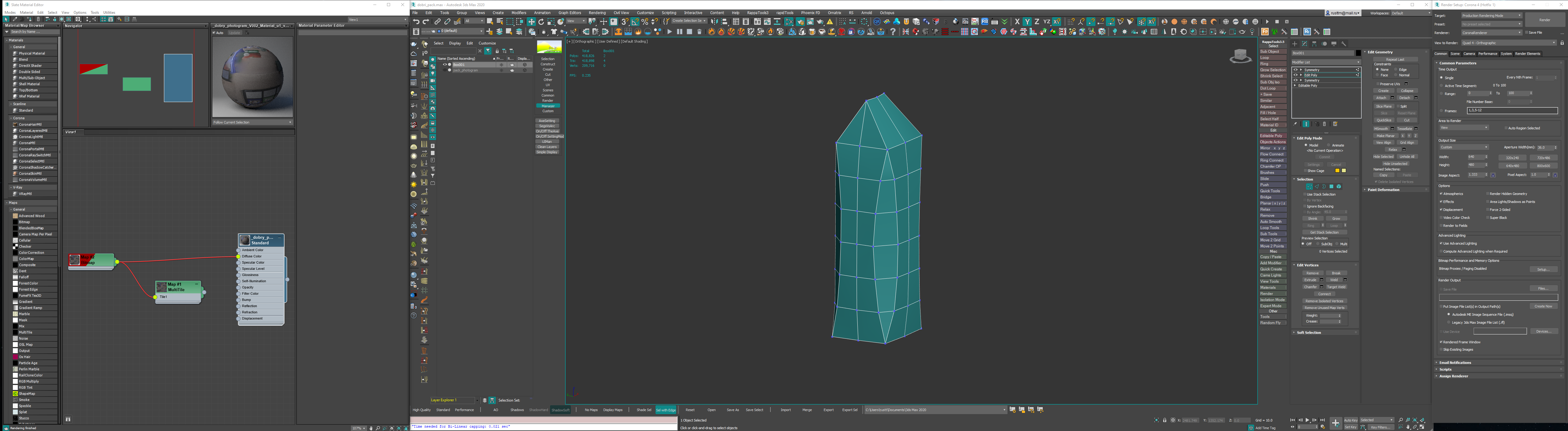Screen dimensions: 1568x431
Task: Open the Create command panel plus icon
Action: coord(1295,44)
